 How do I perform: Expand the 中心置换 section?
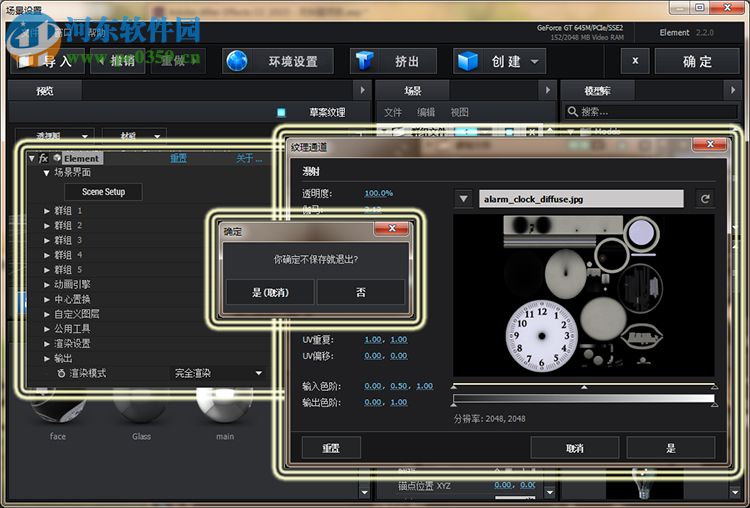click(46, 299)
